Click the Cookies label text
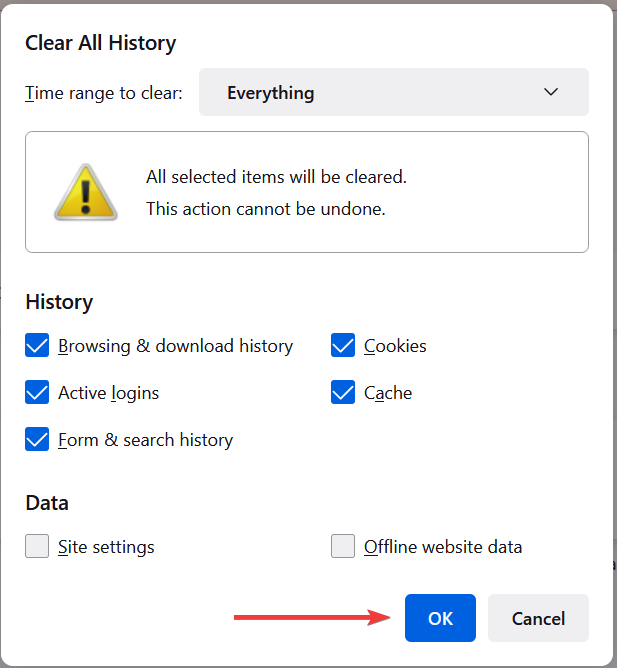The width and height of the screenshot is (617, 668). [395, 346]
